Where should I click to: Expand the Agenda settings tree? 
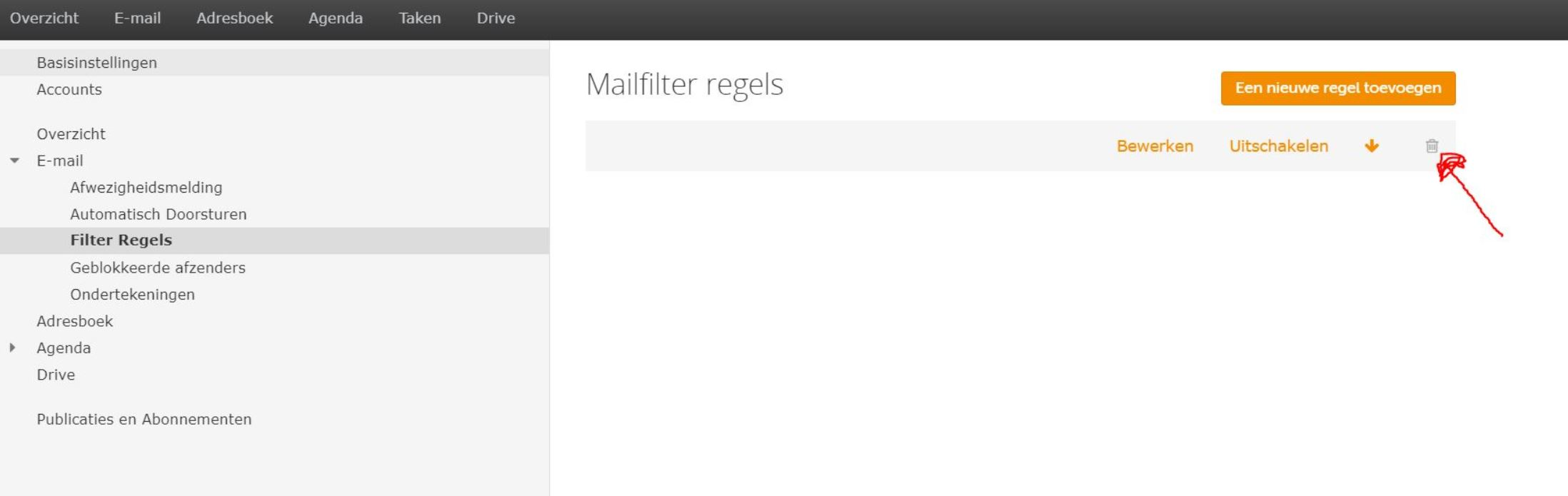(13, 348)
